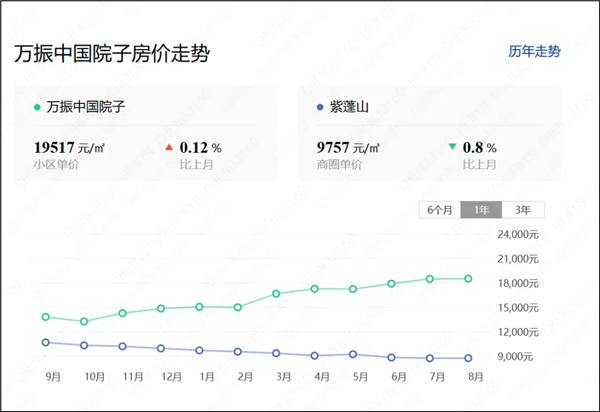Click the 8月 axis label
This screenshot has height=412, width=600.
[x=476, y=377]
